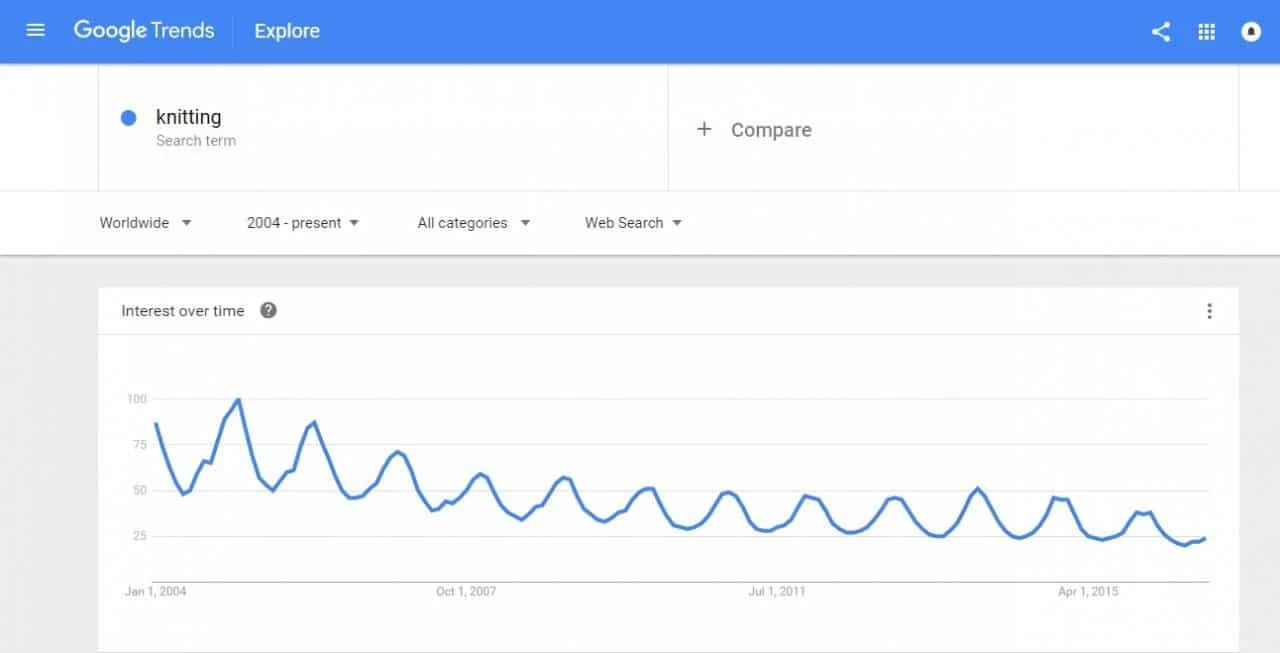This screenshot has height=653, width=1280.
Task: Open the account notifications icon
Action: (x=1251, y=31)
